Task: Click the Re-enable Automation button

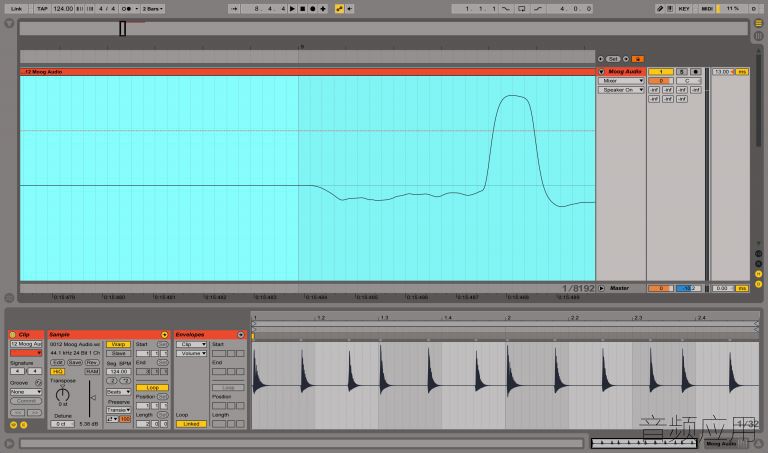Action: [350, 9]
